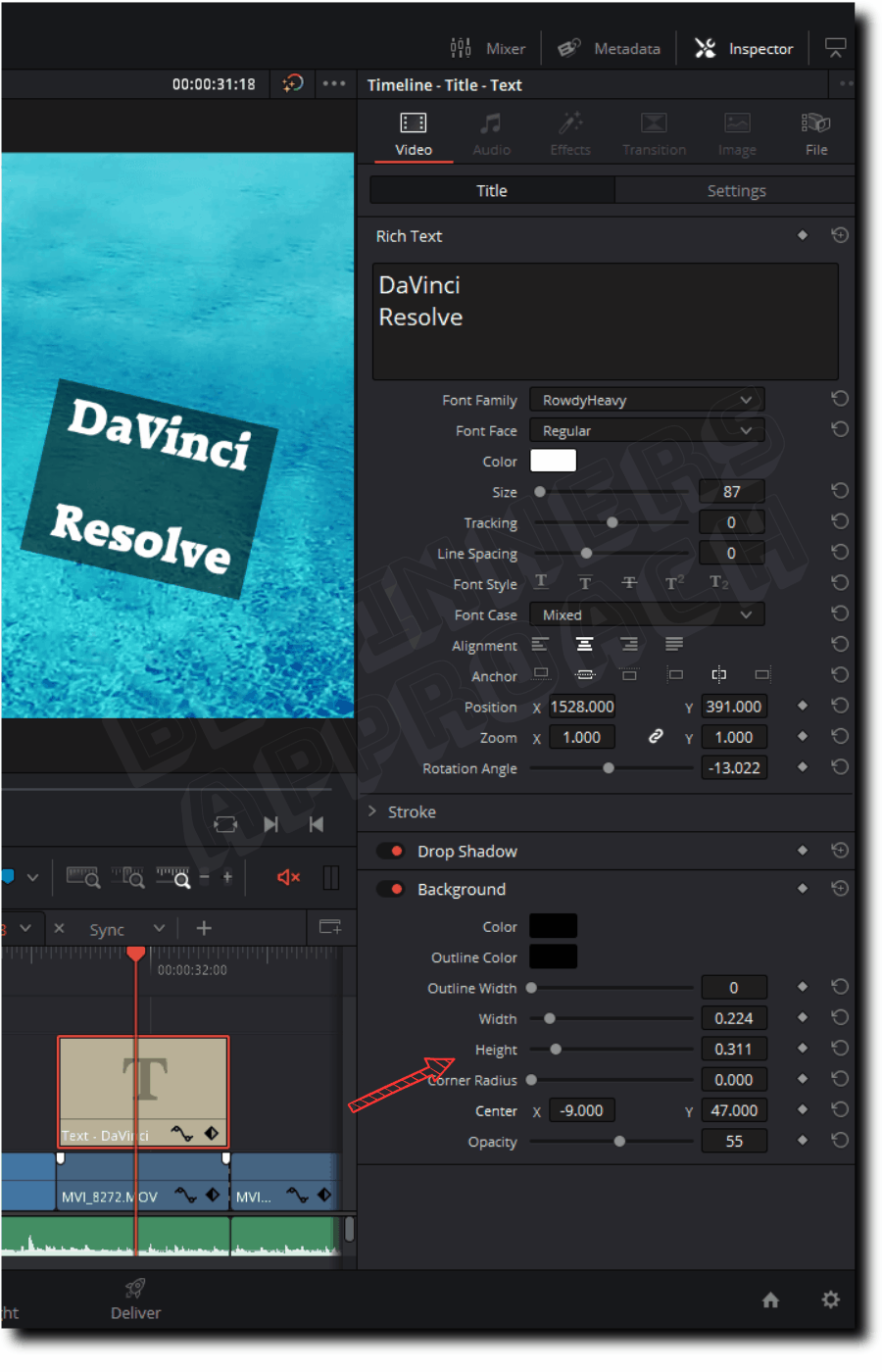The width and height of the screenshot is (882, 1372).
Task: Click the loop playback icon
Action: pos(225,823)
